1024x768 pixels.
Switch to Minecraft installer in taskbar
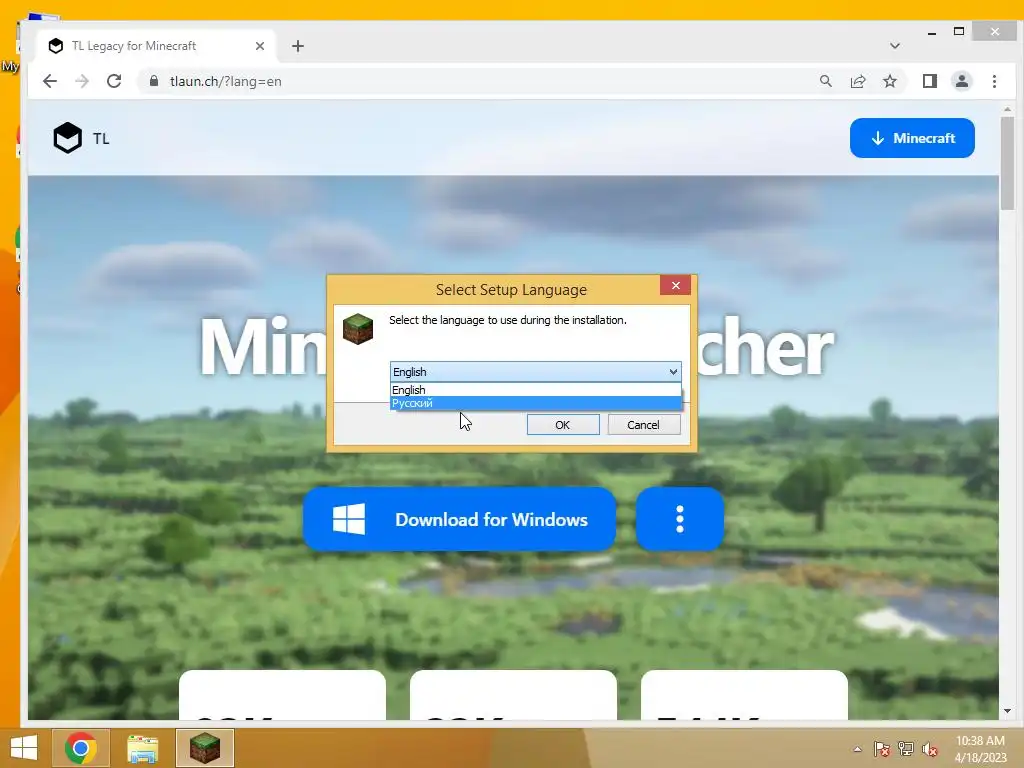coord(205,748)
